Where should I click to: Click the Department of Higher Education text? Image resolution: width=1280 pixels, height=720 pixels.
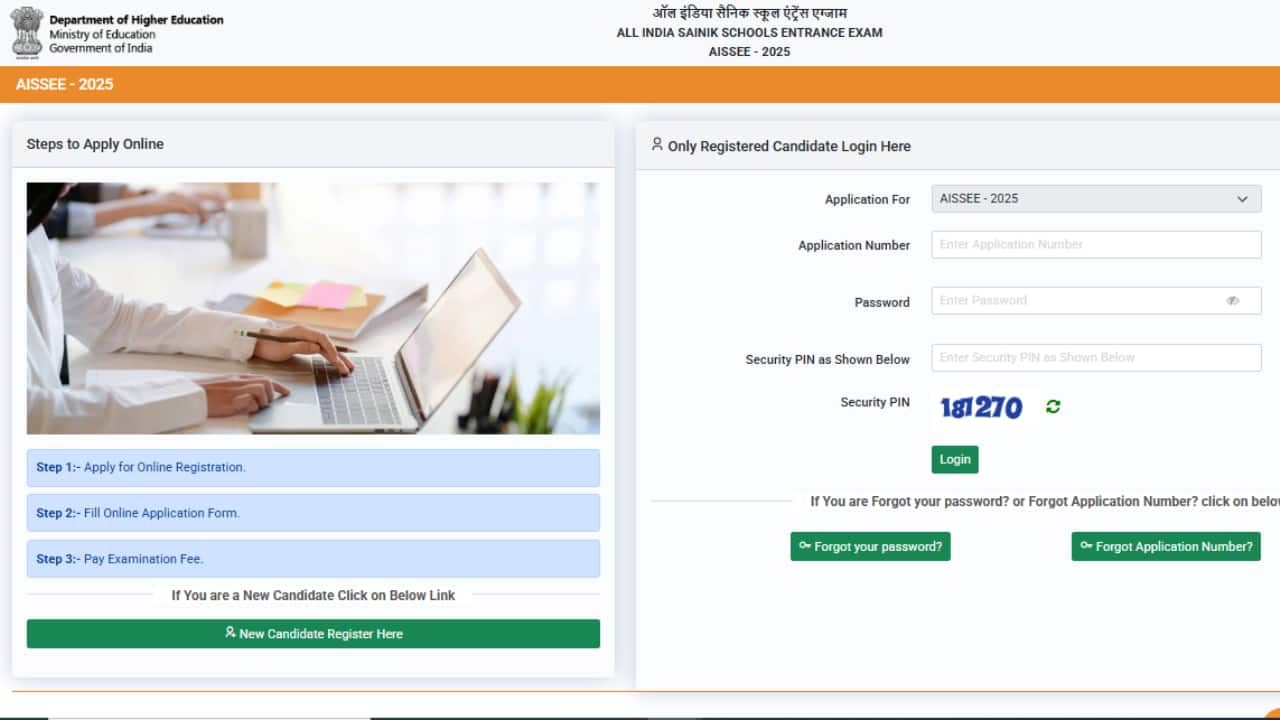coord(136,20)
